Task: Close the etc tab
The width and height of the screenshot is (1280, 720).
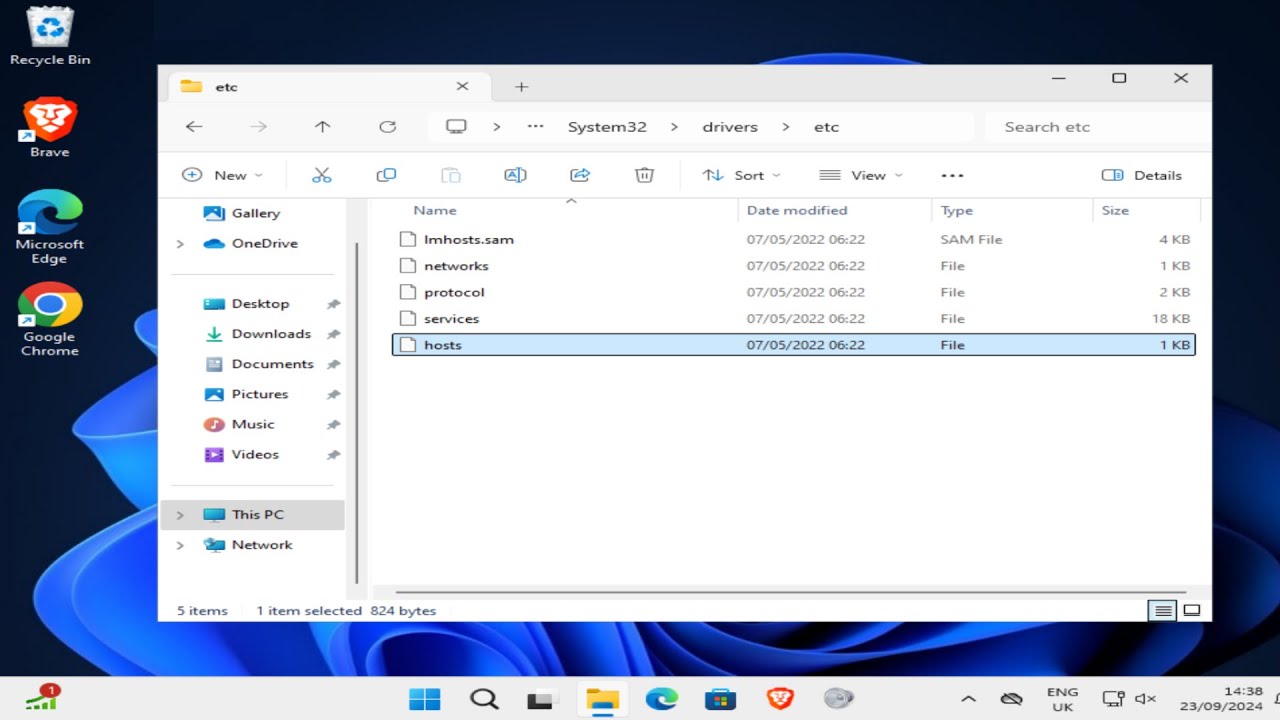Action: (x=462, y=86)
